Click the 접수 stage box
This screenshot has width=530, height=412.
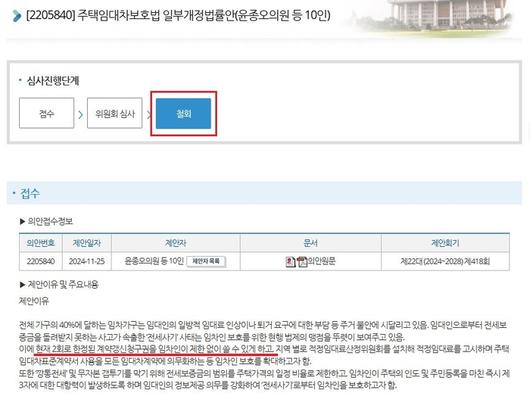tap(47, 113)
